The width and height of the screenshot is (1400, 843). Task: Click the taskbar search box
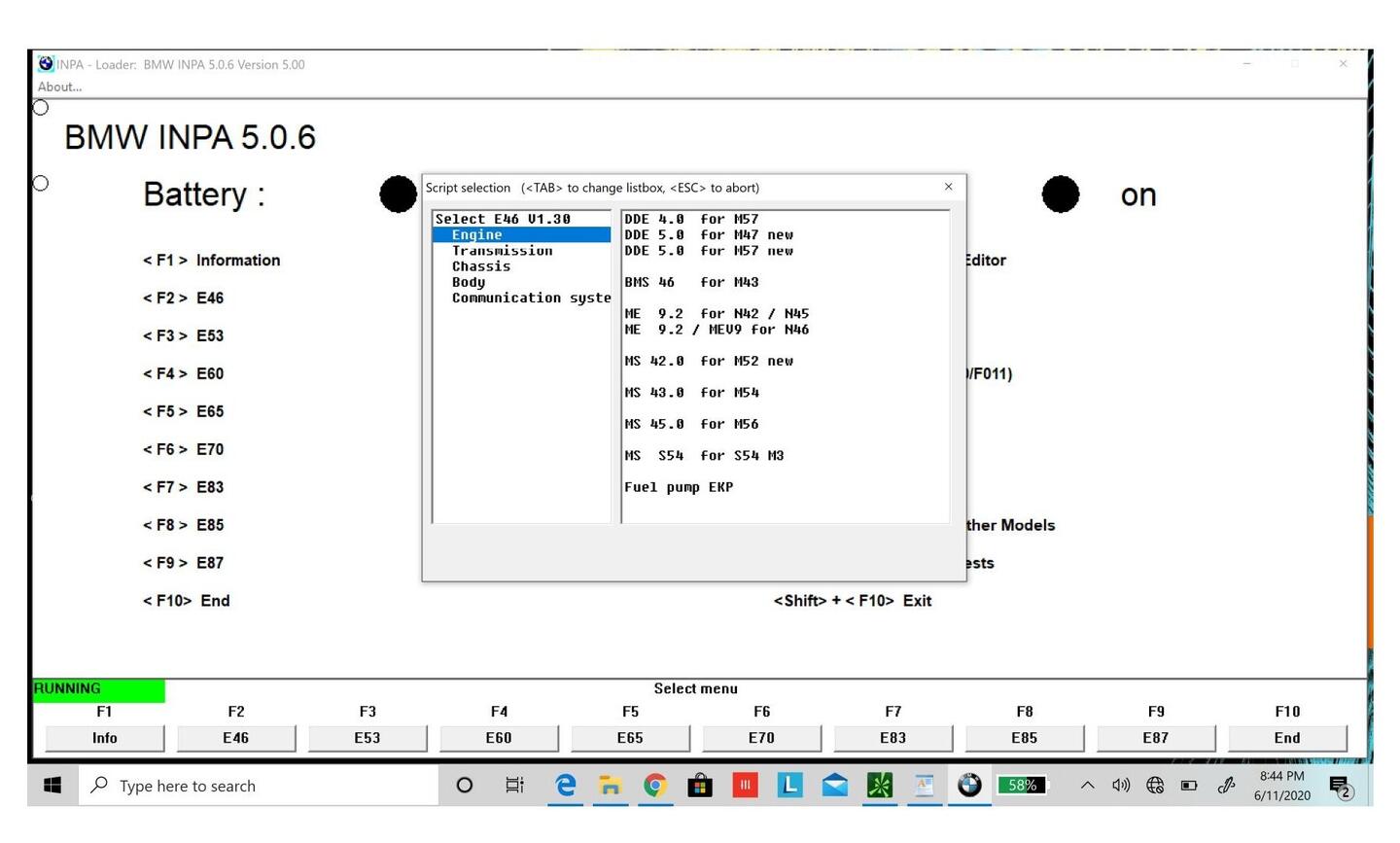tap(262, 786)
